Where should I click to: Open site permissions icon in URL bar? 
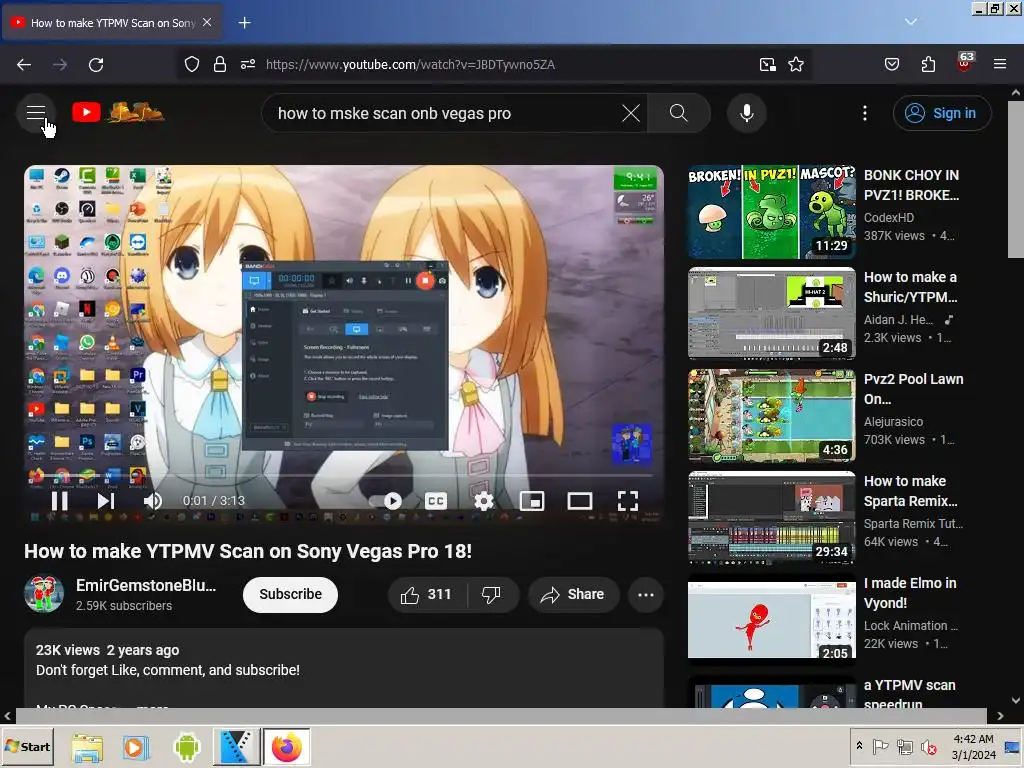coord(248,64)
